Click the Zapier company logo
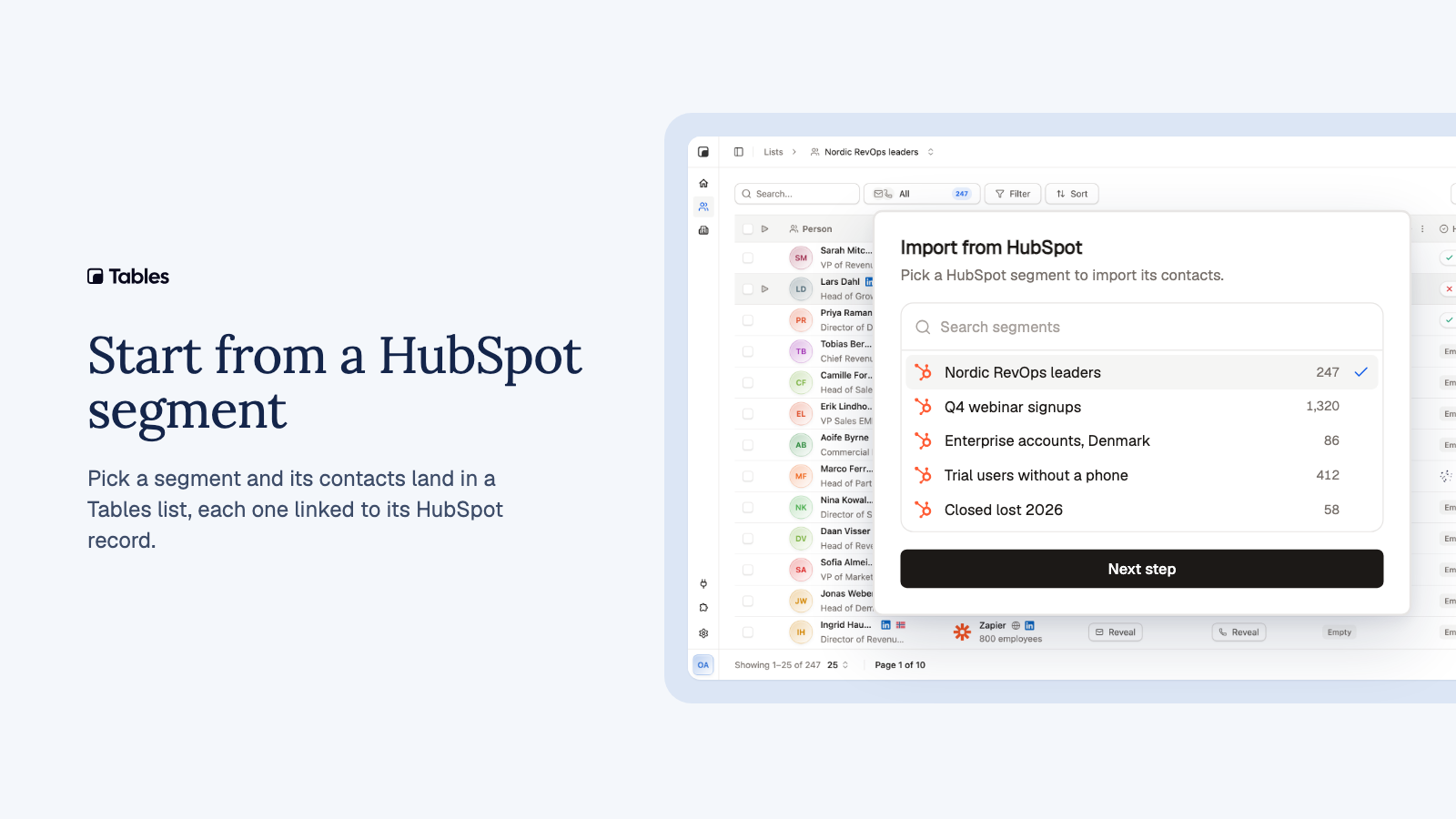The image size is (1456, 819). point(962,632)
